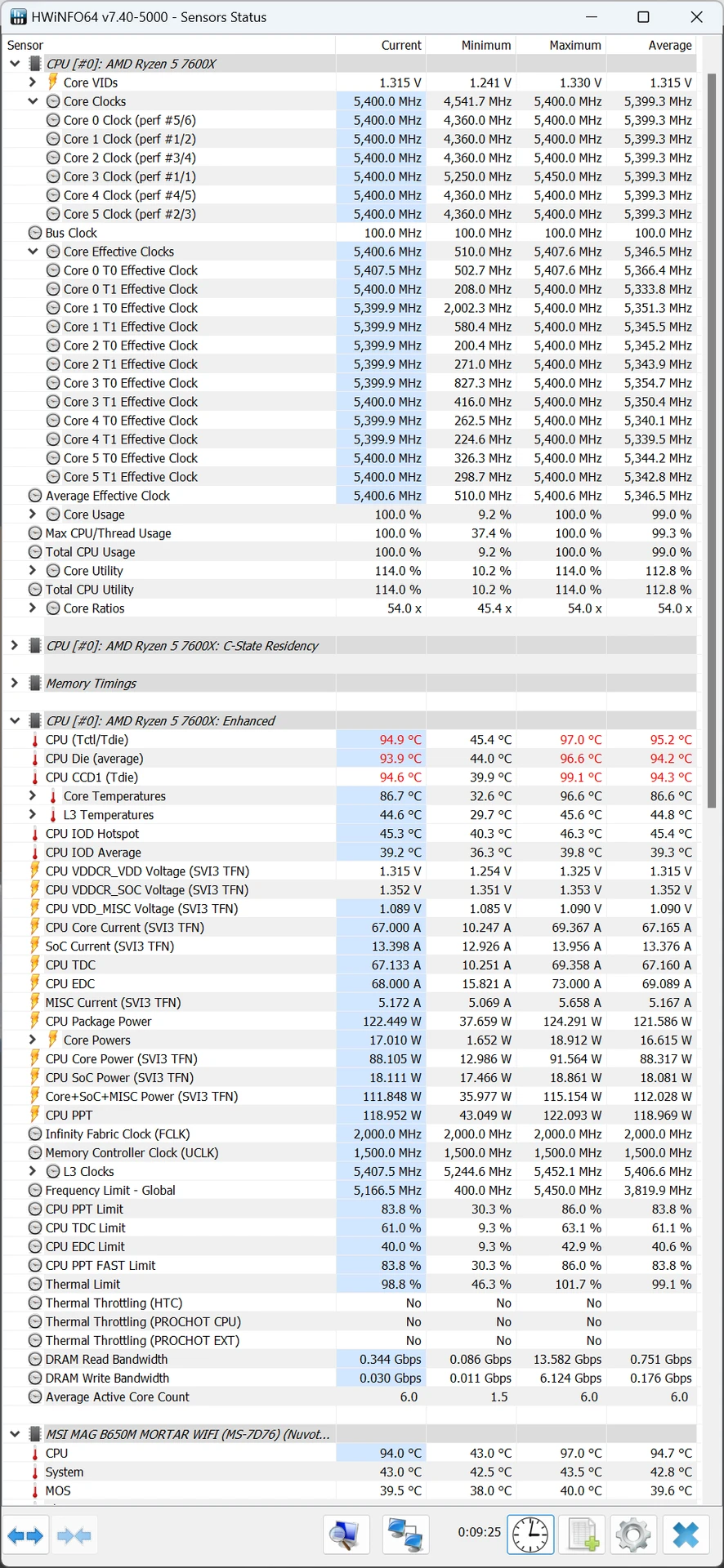The width and height of the screenshot is (724, 1568).
Task: Click the thermometer icon beside CPU IOD Hotspot
Action: pos(35,834)
